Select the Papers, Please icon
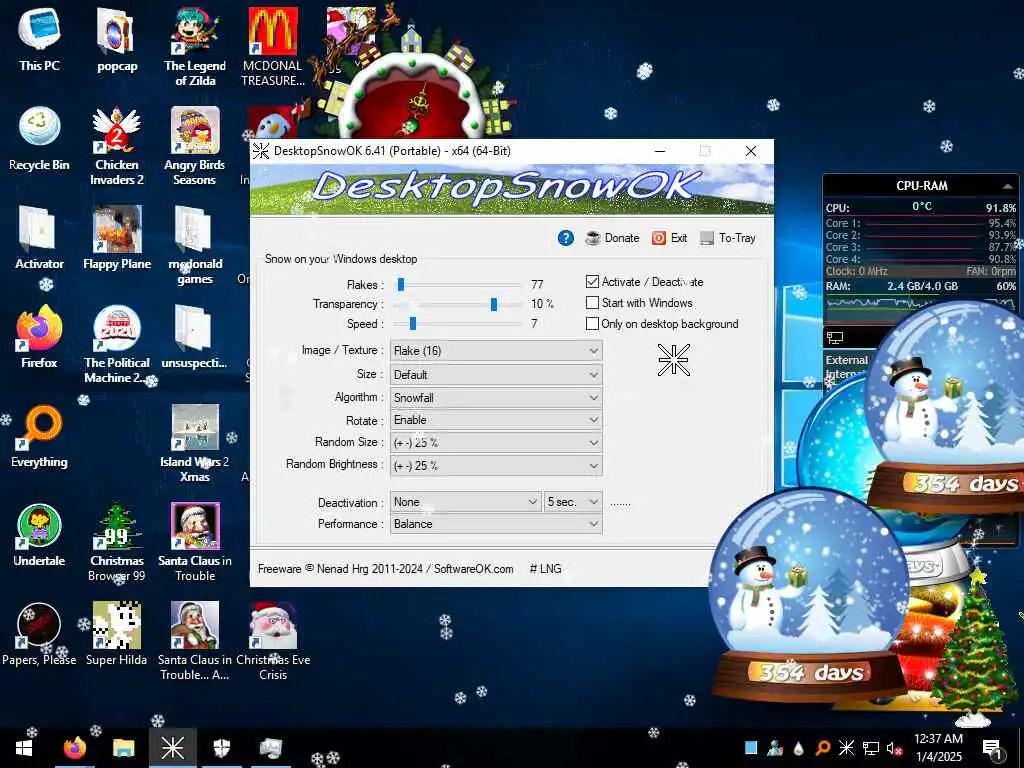Screen dimensions: 1024x768 coord(39,634)
